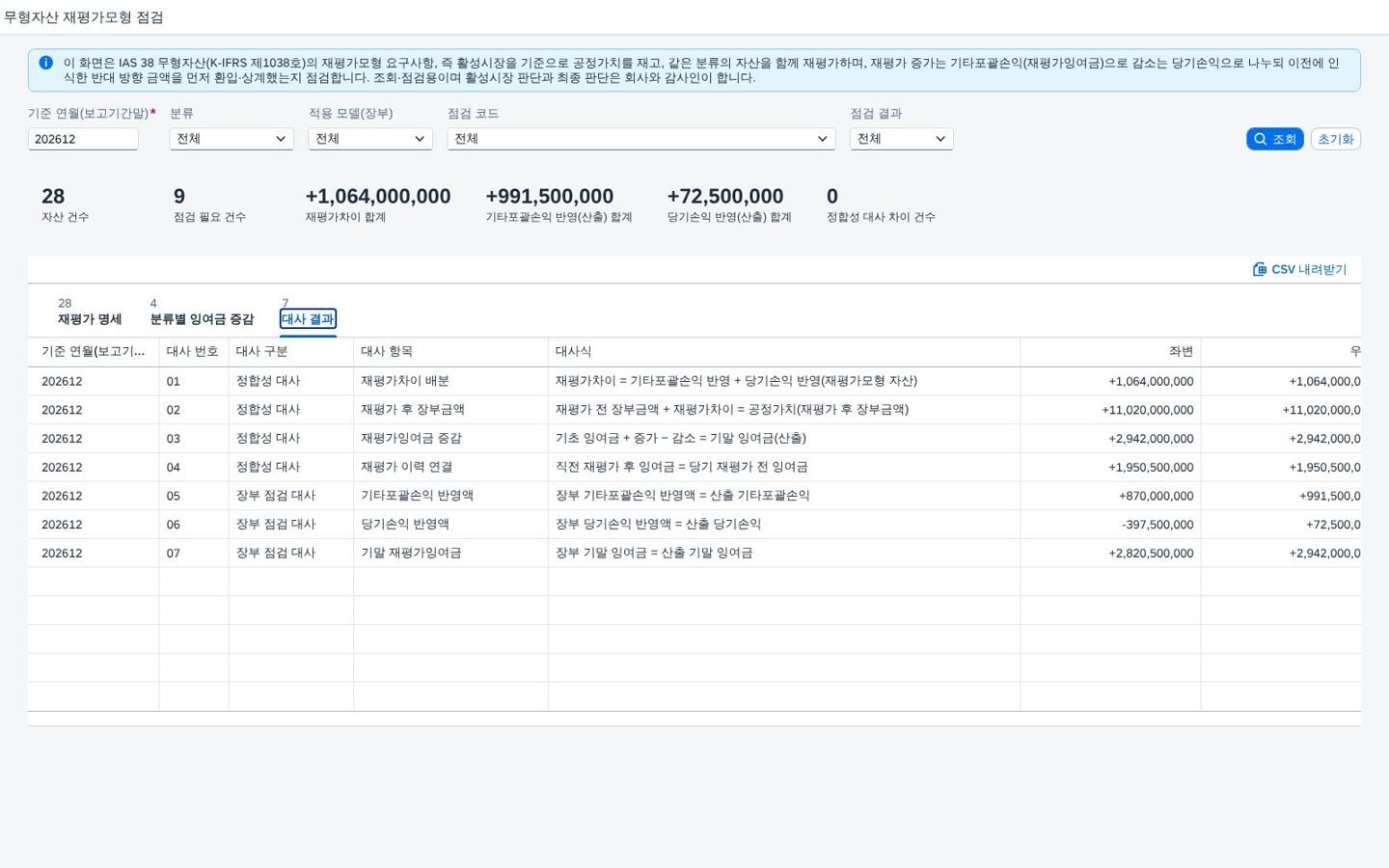
Task: Click the 당기손익 반영(산출) 합계 +72,500,000
Action: coord(725,197)
